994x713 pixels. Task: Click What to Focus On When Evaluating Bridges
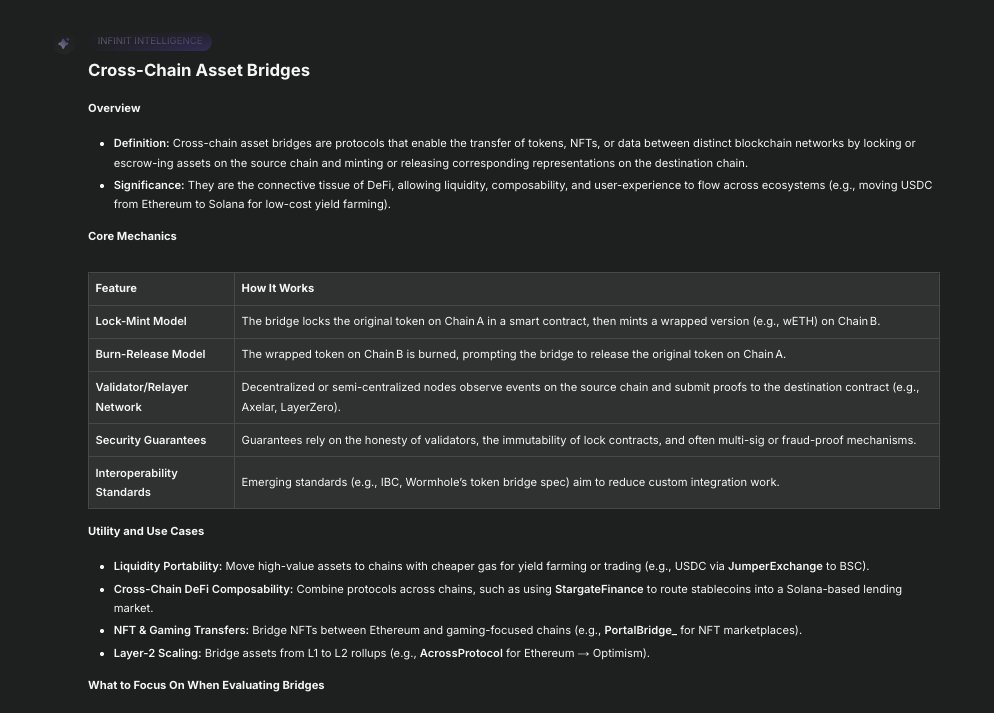pyautogui.click(x=206, y=685)
